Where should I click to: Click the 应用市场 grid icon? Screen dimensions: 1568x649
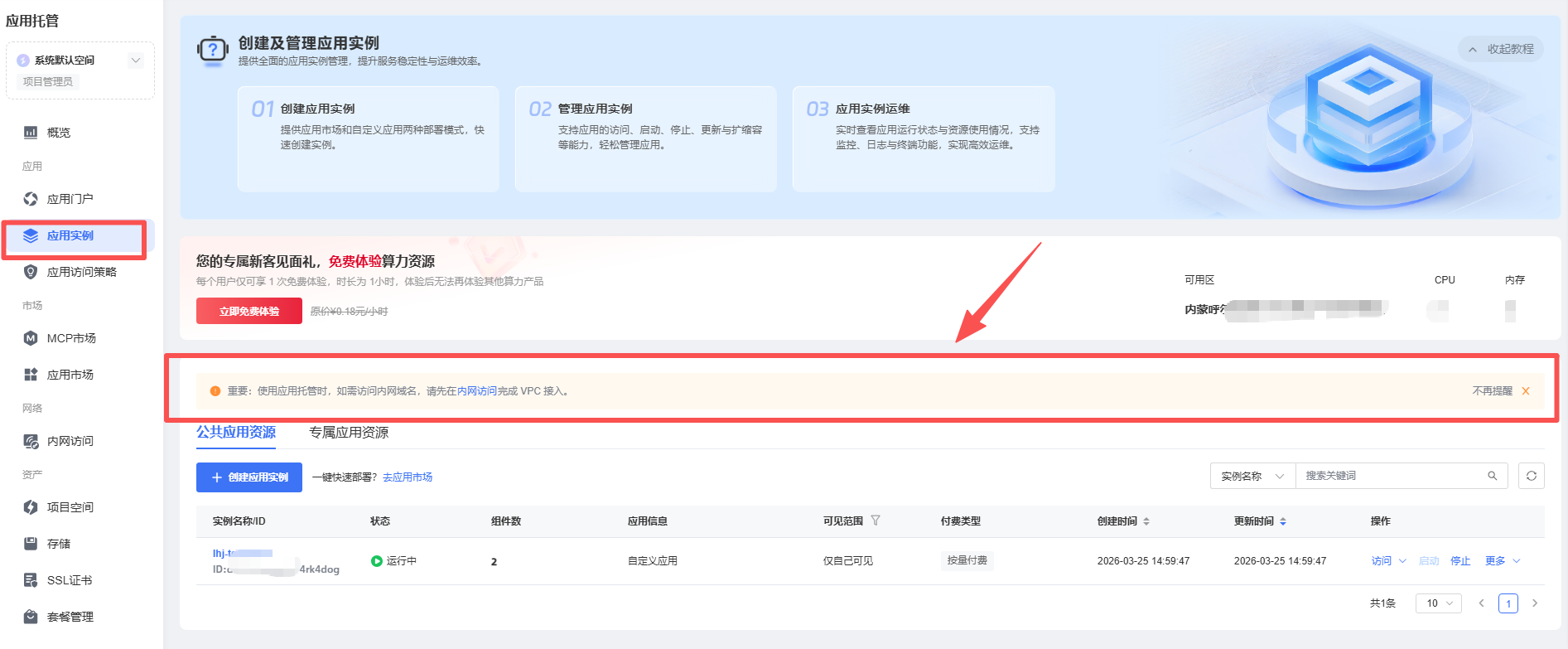[31, 375]
